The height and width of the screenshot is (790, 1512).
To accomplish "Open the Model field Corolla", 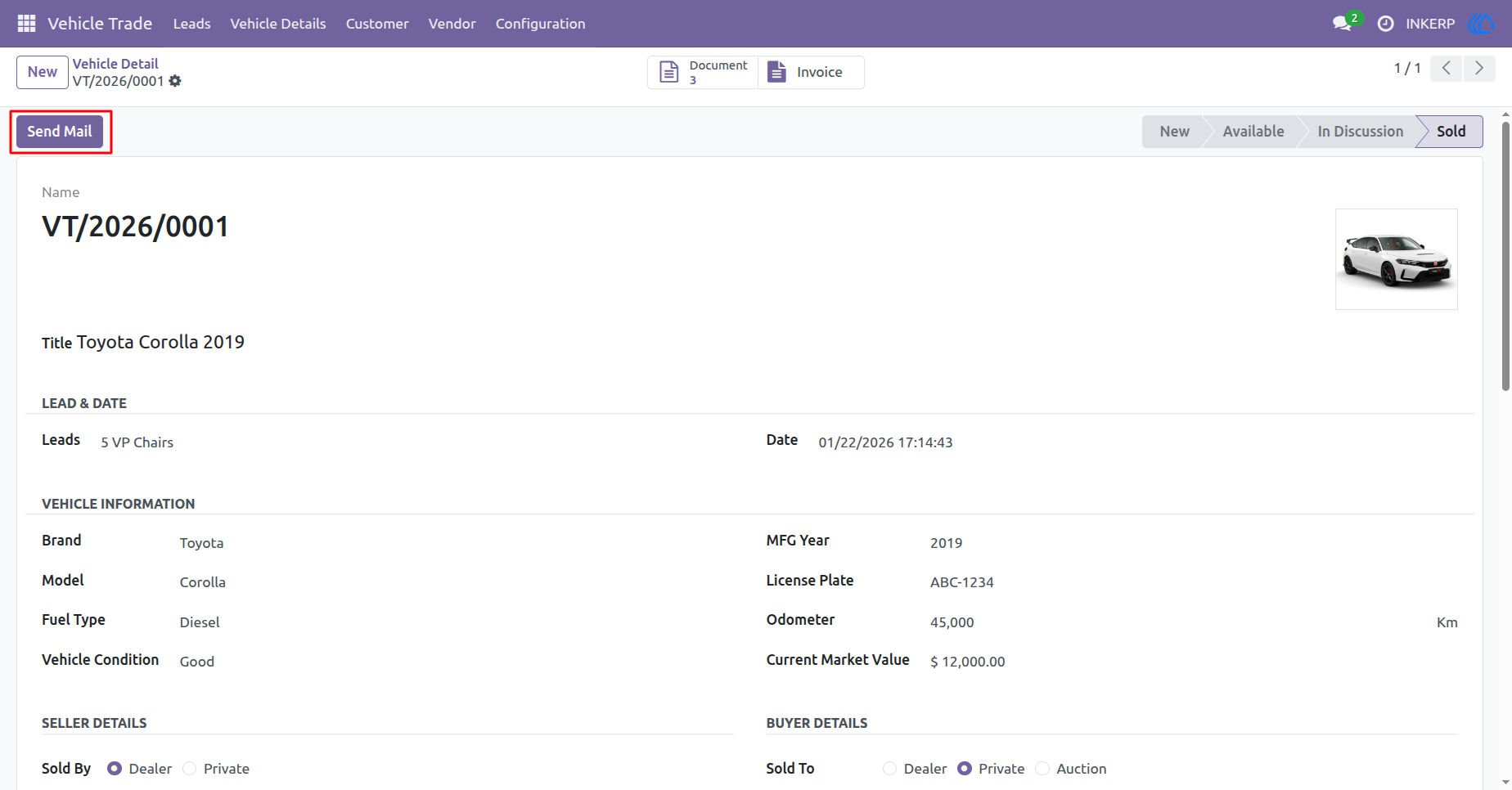I will tap(203, 582).
